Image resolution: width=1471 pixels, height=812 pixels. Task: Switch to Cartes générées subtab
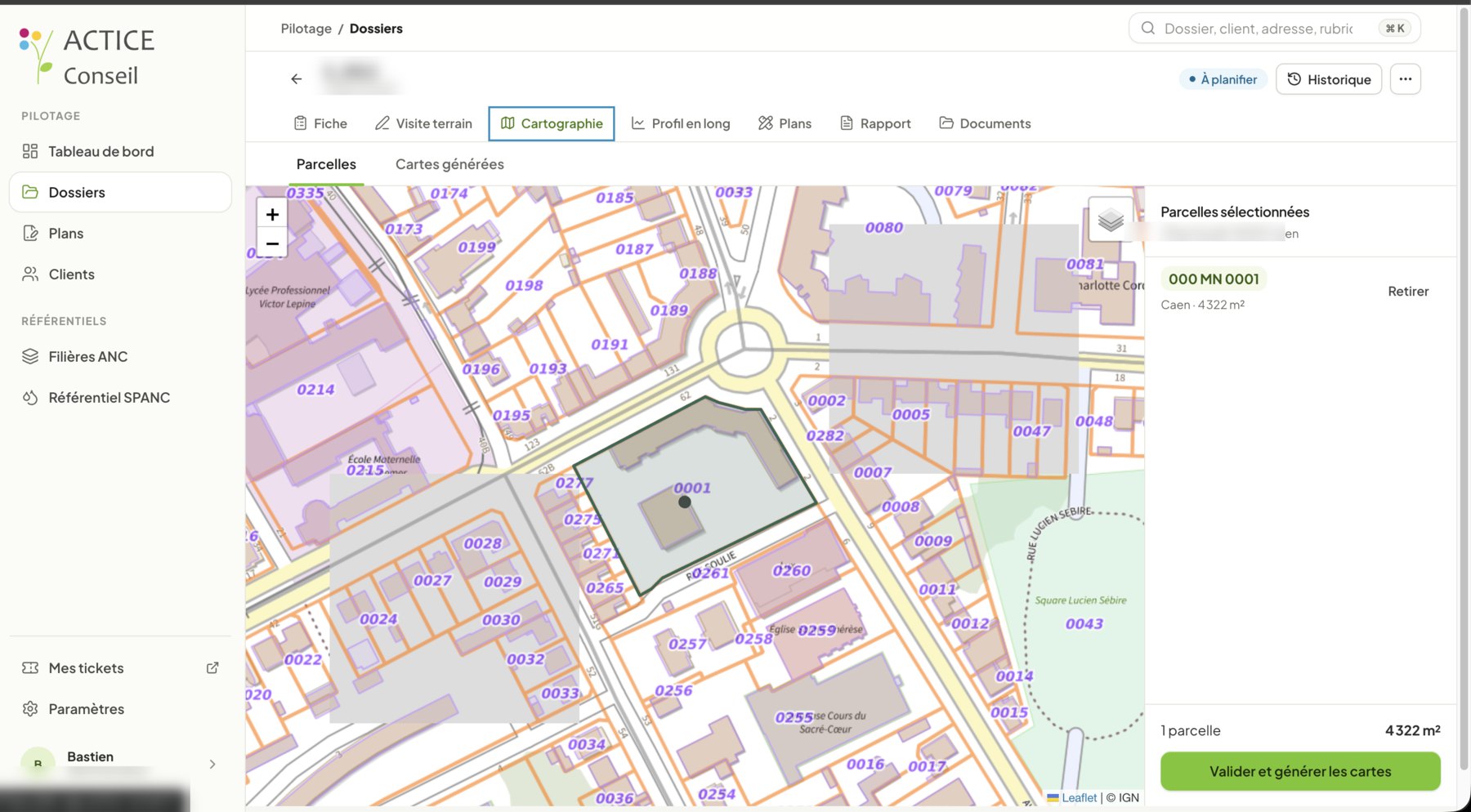coord(449,164)
